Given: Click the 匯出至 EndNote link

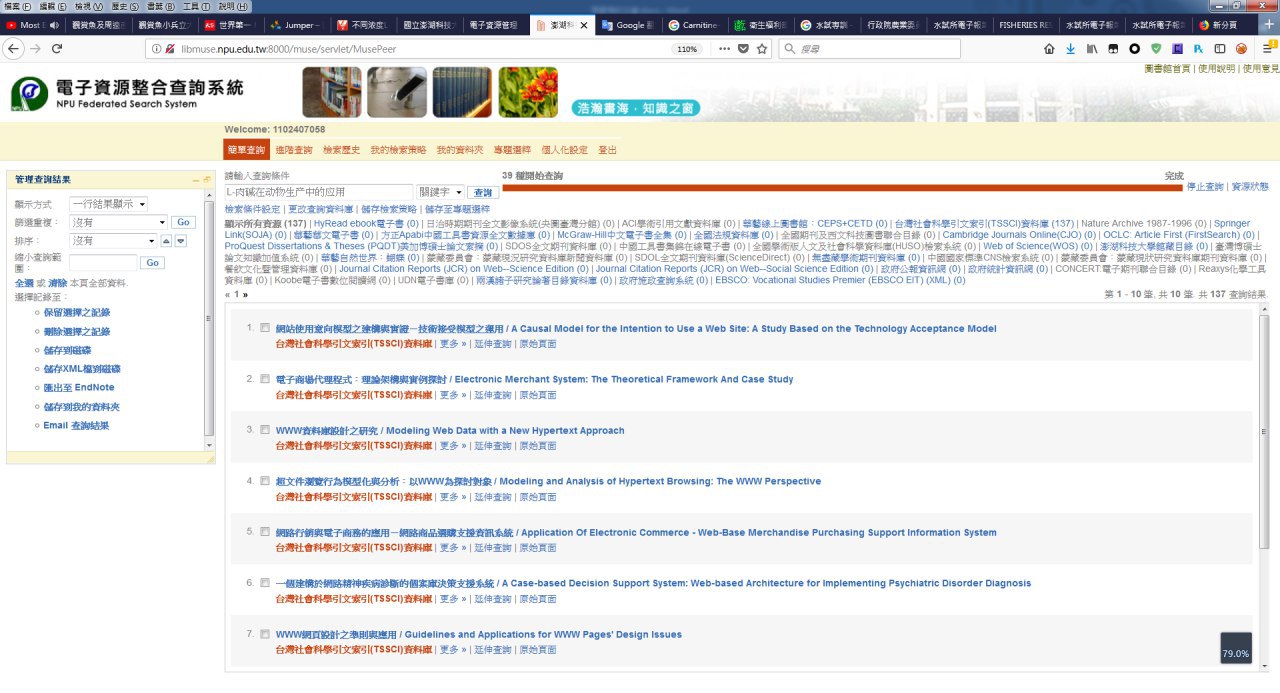Looking at the screenshot, I should pos(79,387).
